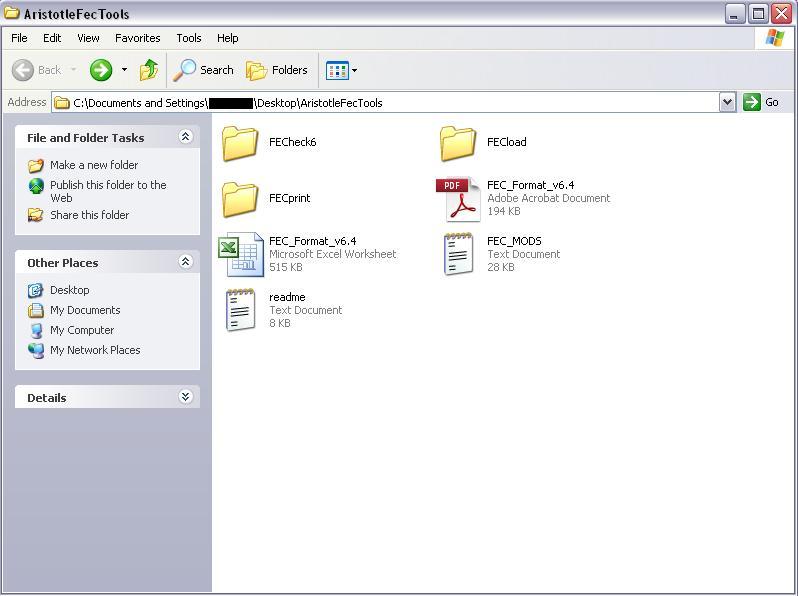This screenshot has width=798, height=596.
Task: Toggle the Folders pane button
Action: pos(277,70)
